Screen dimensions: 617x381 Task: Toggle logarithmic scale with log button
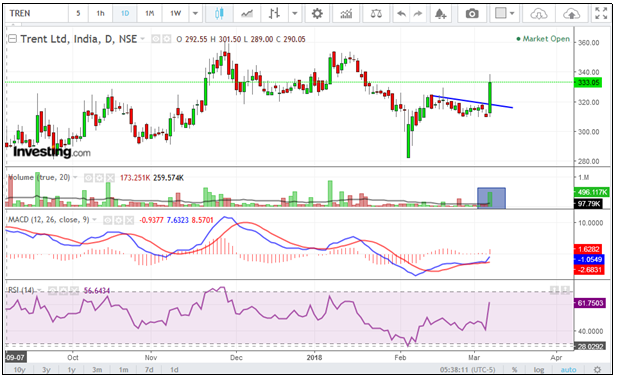[539, 370]
